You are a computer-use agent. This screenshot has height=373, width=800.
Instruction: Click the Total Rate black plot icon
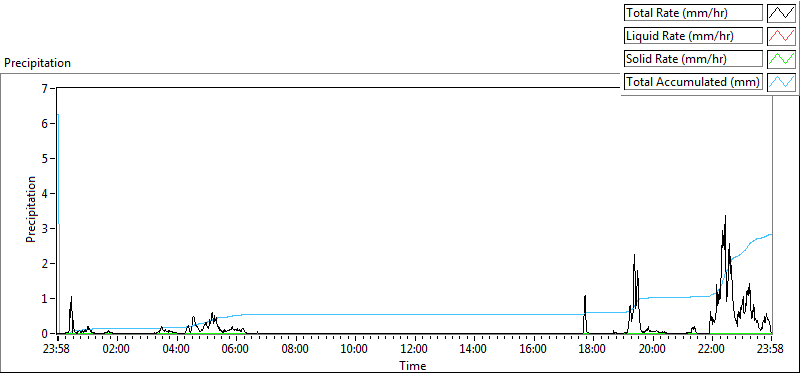pos(782,13)
